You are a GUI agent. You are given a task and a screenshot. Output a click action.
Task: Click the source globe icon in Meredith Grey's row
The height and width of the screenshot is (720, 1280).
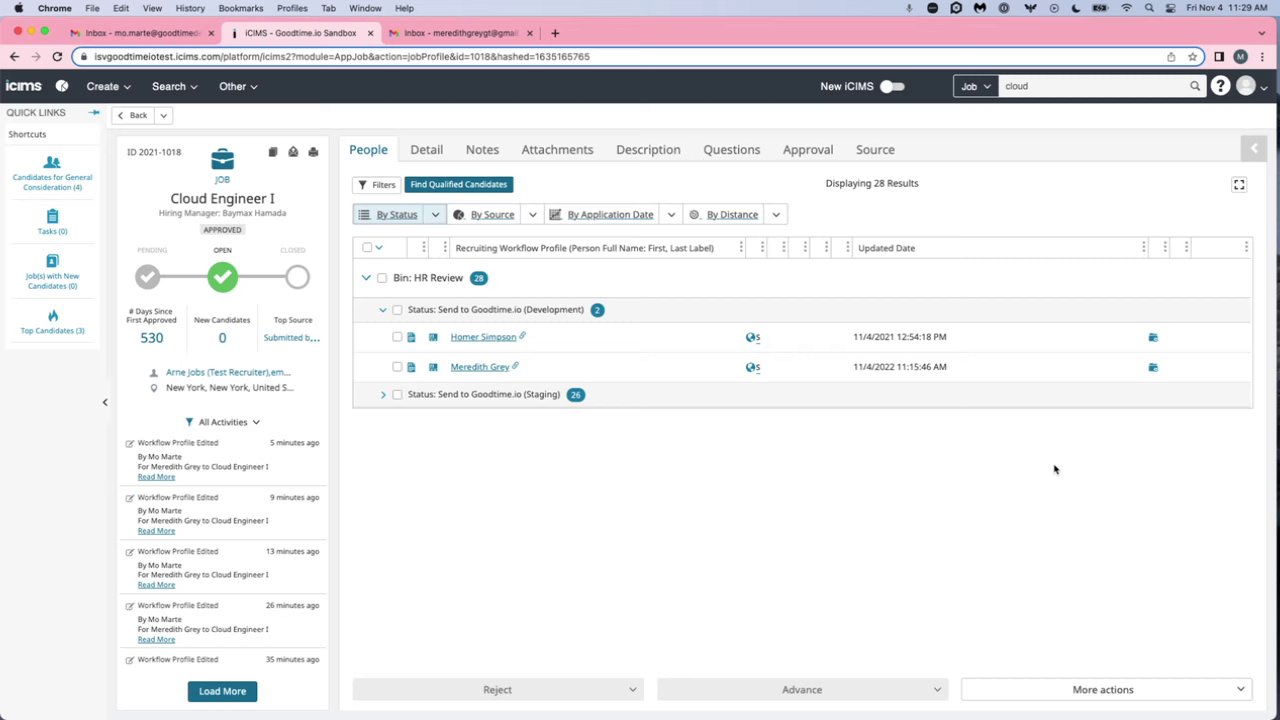click(x=753, y=367)
